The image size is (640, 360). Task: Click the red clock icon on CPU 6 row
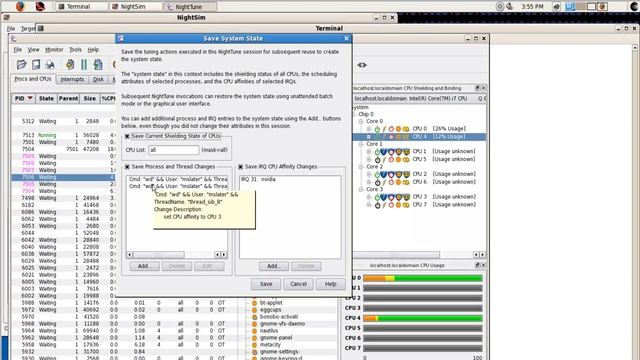click(x=391, y=182)
